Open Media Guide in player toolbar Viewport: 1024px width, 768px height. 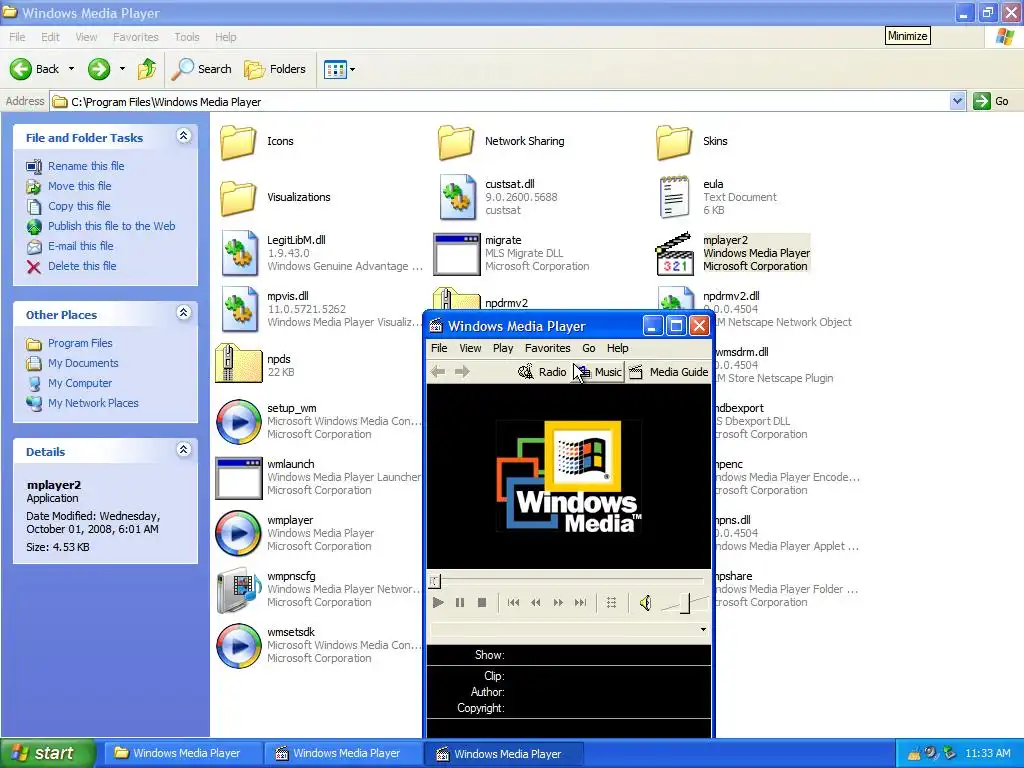668,372
